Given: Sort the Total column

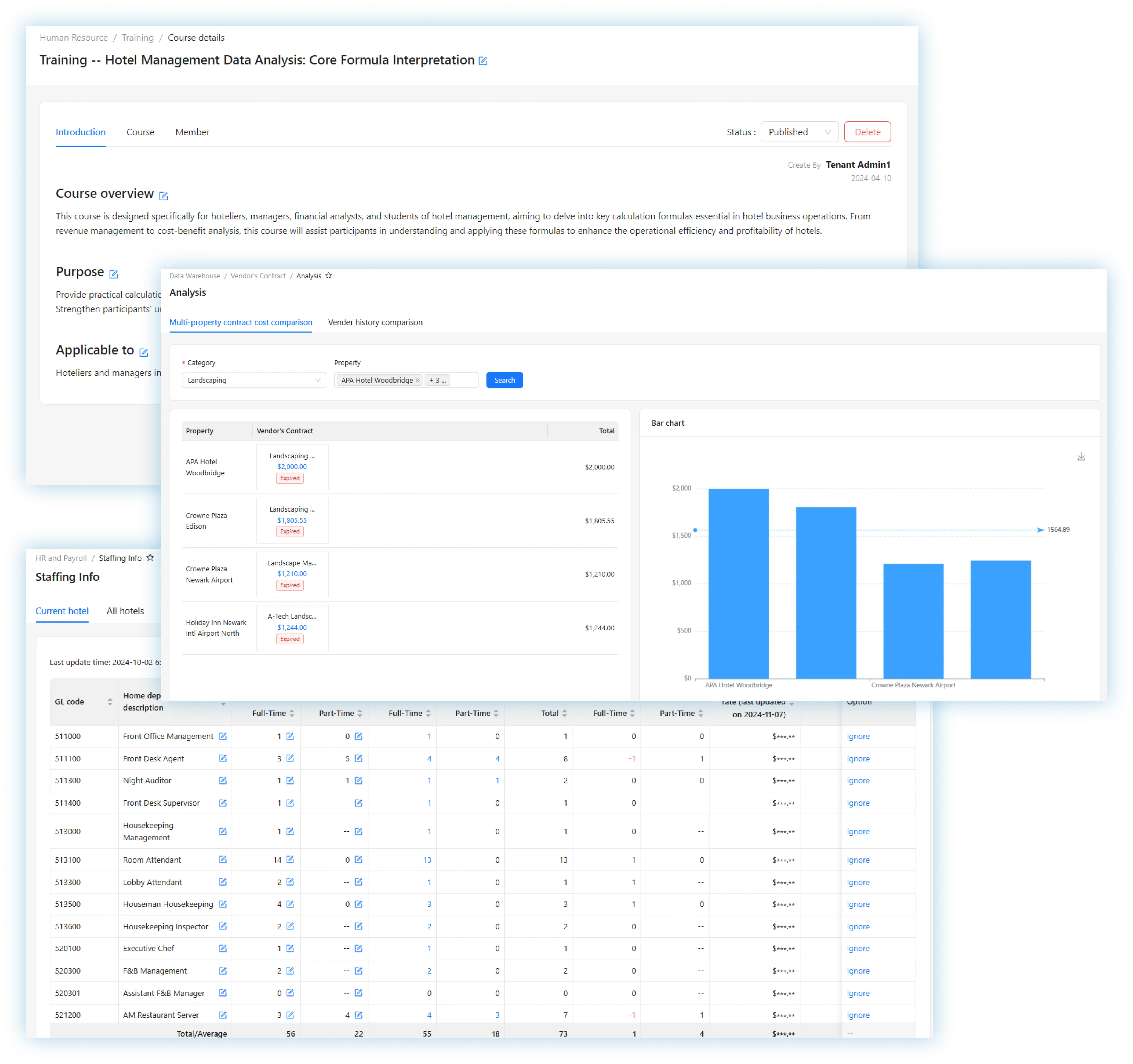Looking at the screenshot, I should (564, 713).
